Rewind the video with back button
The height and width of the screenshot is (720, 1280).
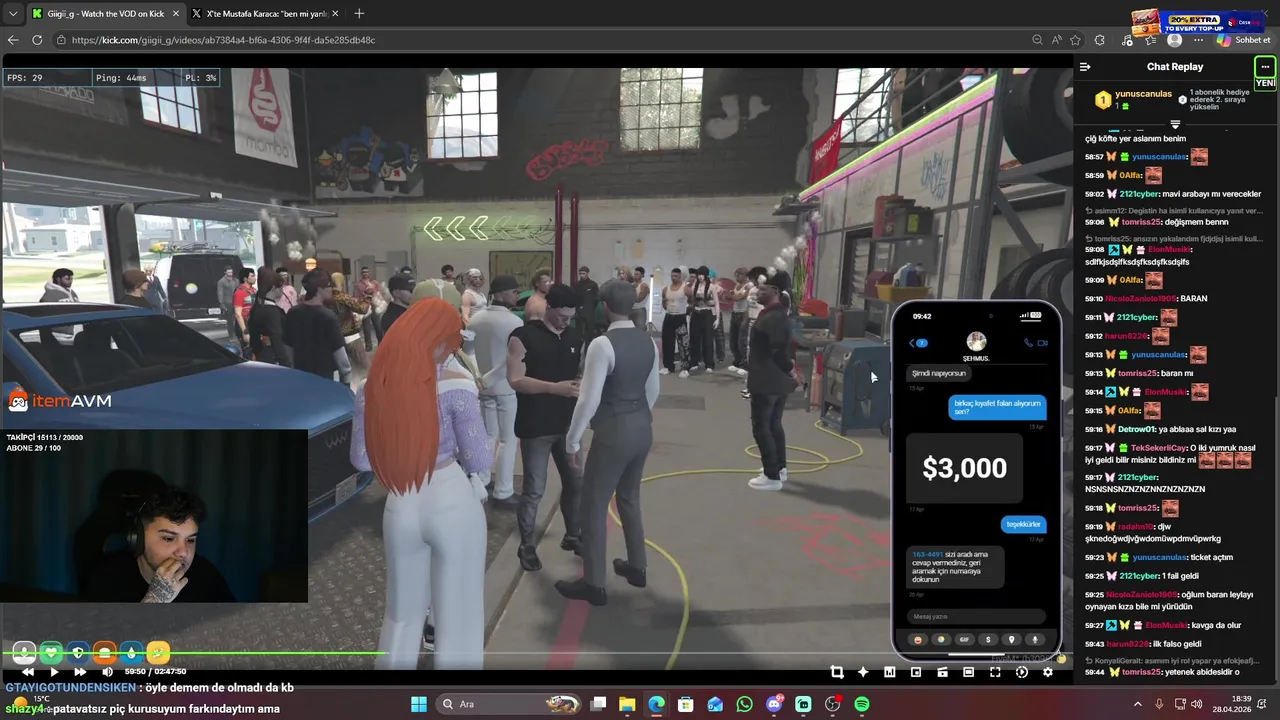(x=28, y=672)
